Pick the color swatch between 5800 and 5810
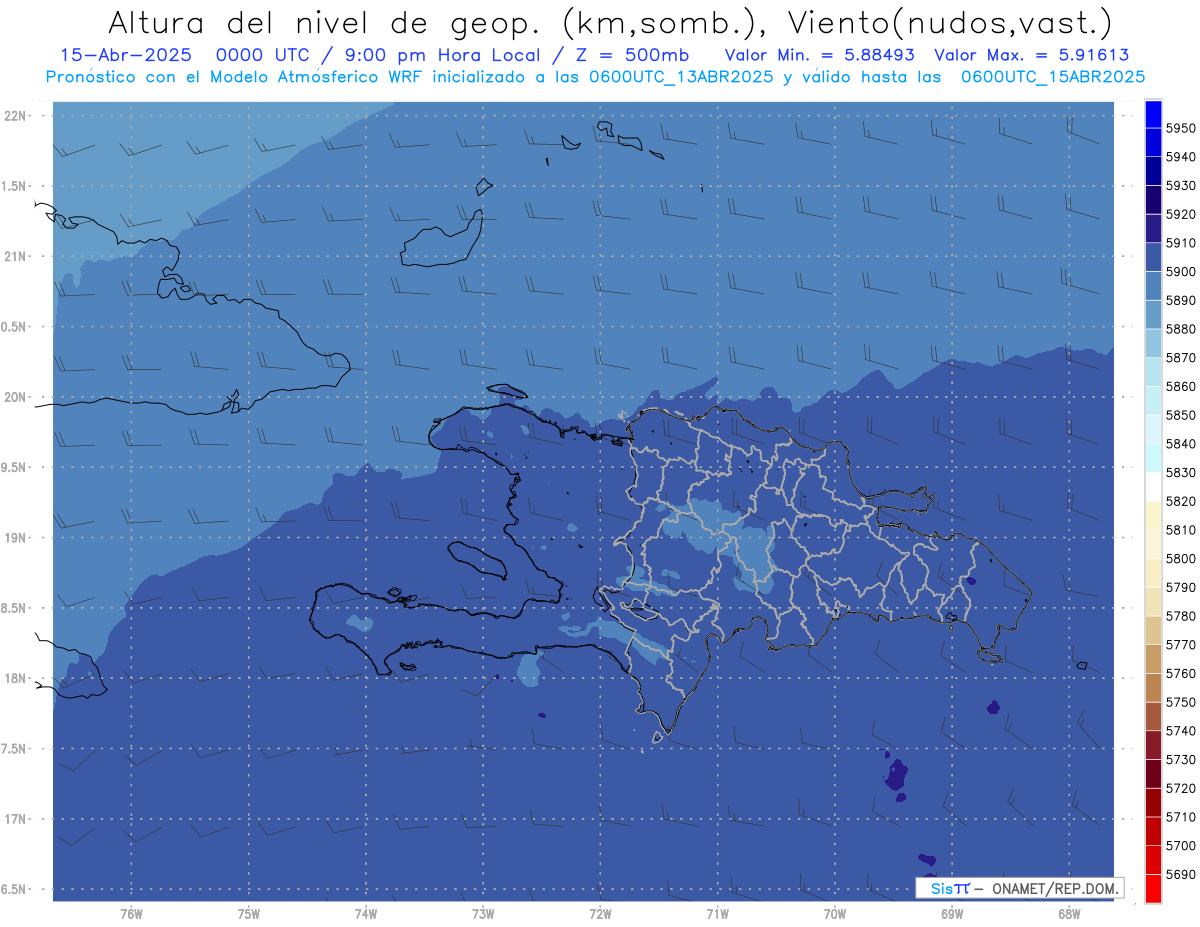The width and height of the screenshot is (1200, 927). pyautogui.click(x=1153, y=544)
